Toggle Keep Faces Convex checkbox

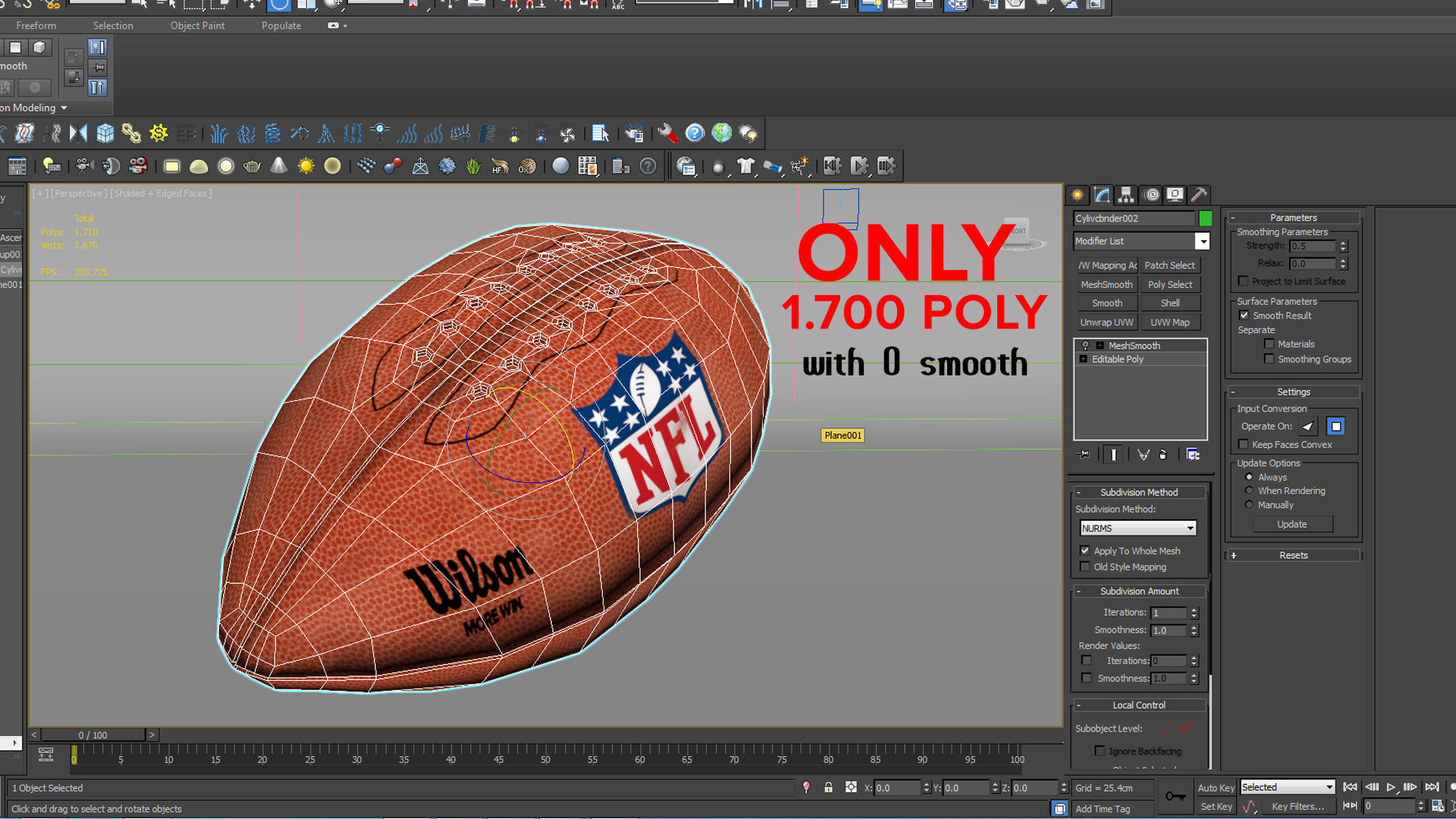coord(1243,444)
